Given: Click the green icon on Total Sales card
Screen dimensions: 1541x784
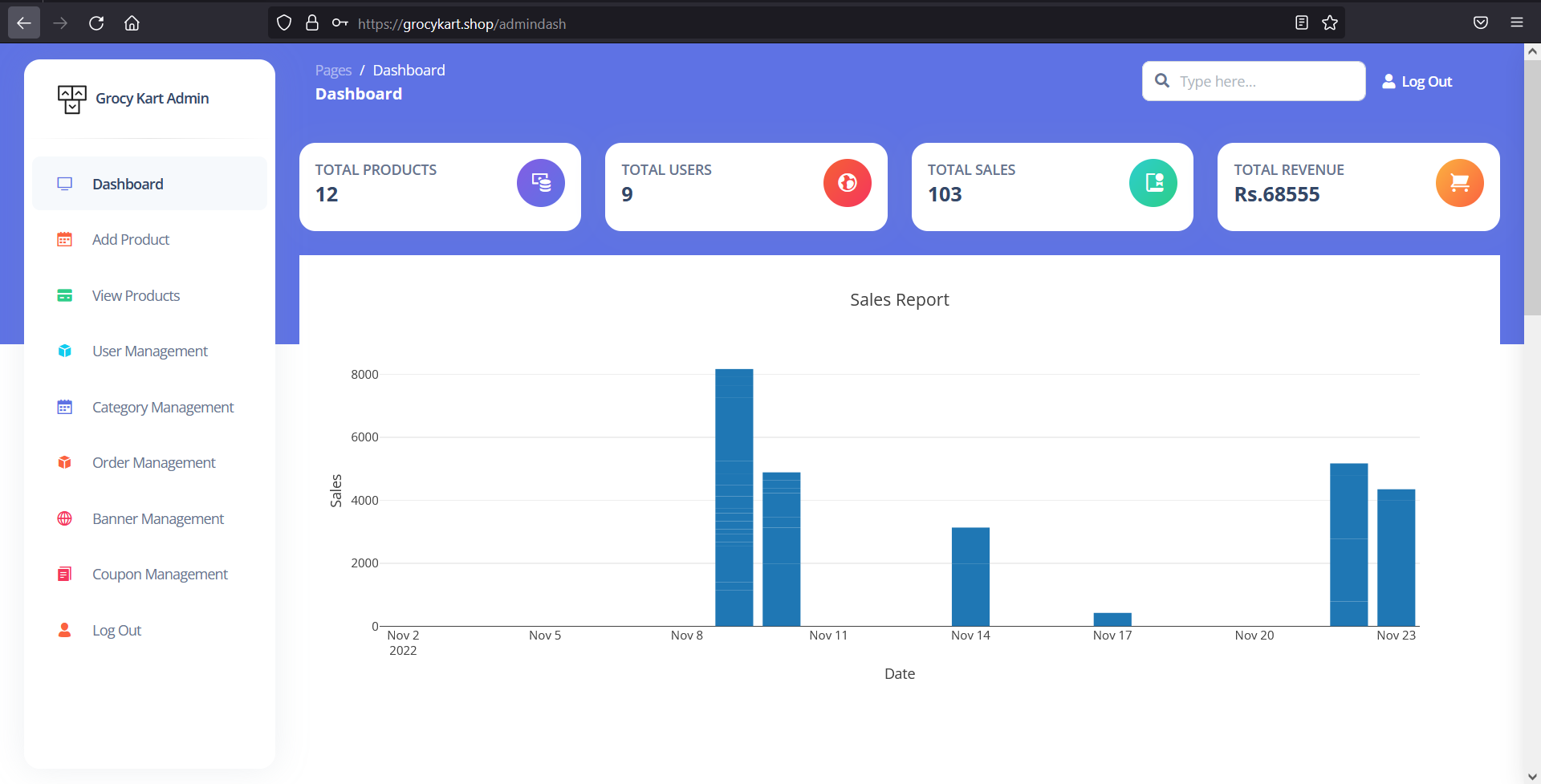Looking at the screenshot, I should click(1153, 183).
